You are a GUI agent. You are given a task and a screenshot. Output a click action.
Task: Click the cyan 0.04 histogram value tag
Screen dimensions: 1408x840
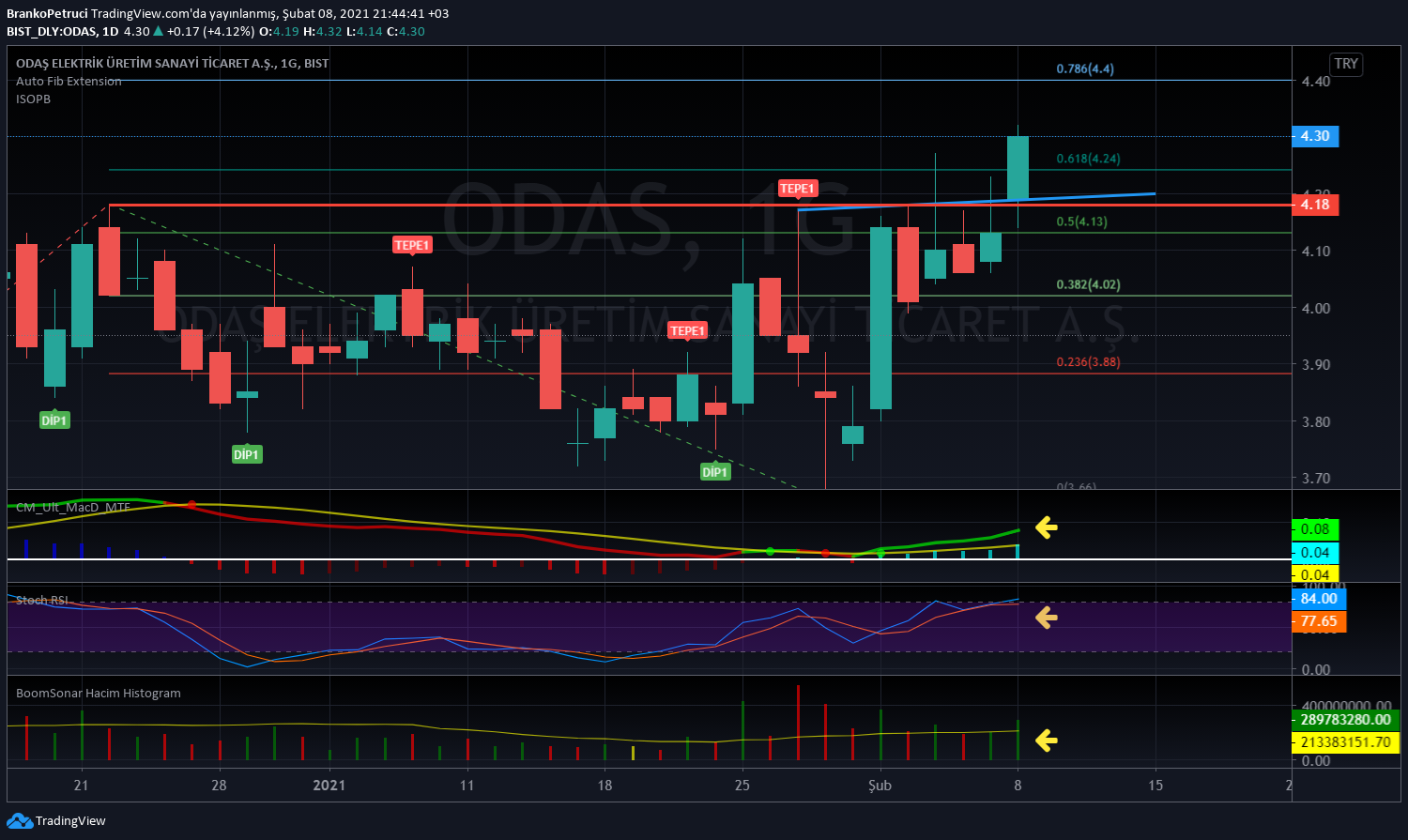(1315, 553)
